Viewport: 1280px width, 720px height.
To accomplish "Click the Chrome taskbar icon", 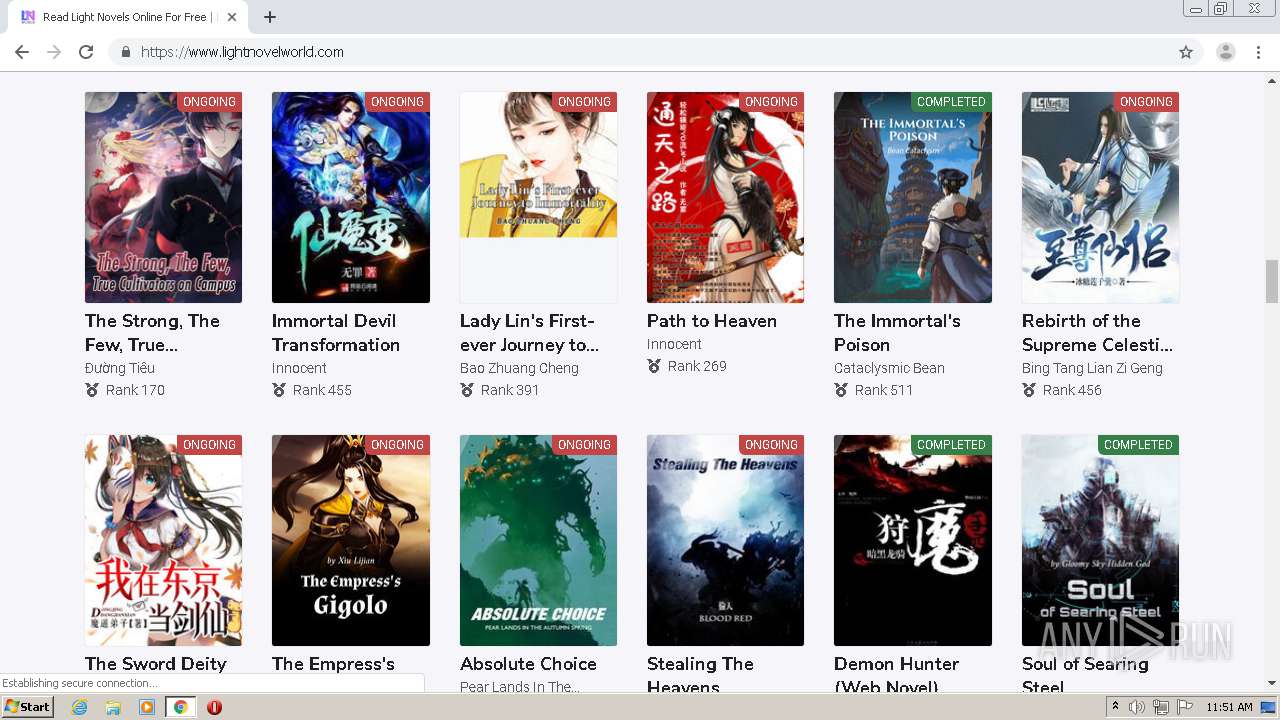I will pos(180,707).
